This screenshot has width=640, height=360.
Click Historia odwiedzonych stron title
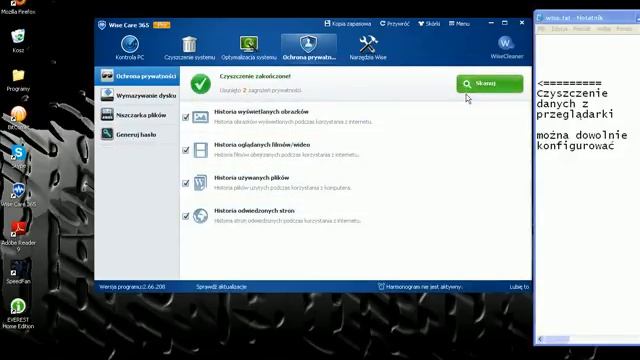(x=254, y=211)
